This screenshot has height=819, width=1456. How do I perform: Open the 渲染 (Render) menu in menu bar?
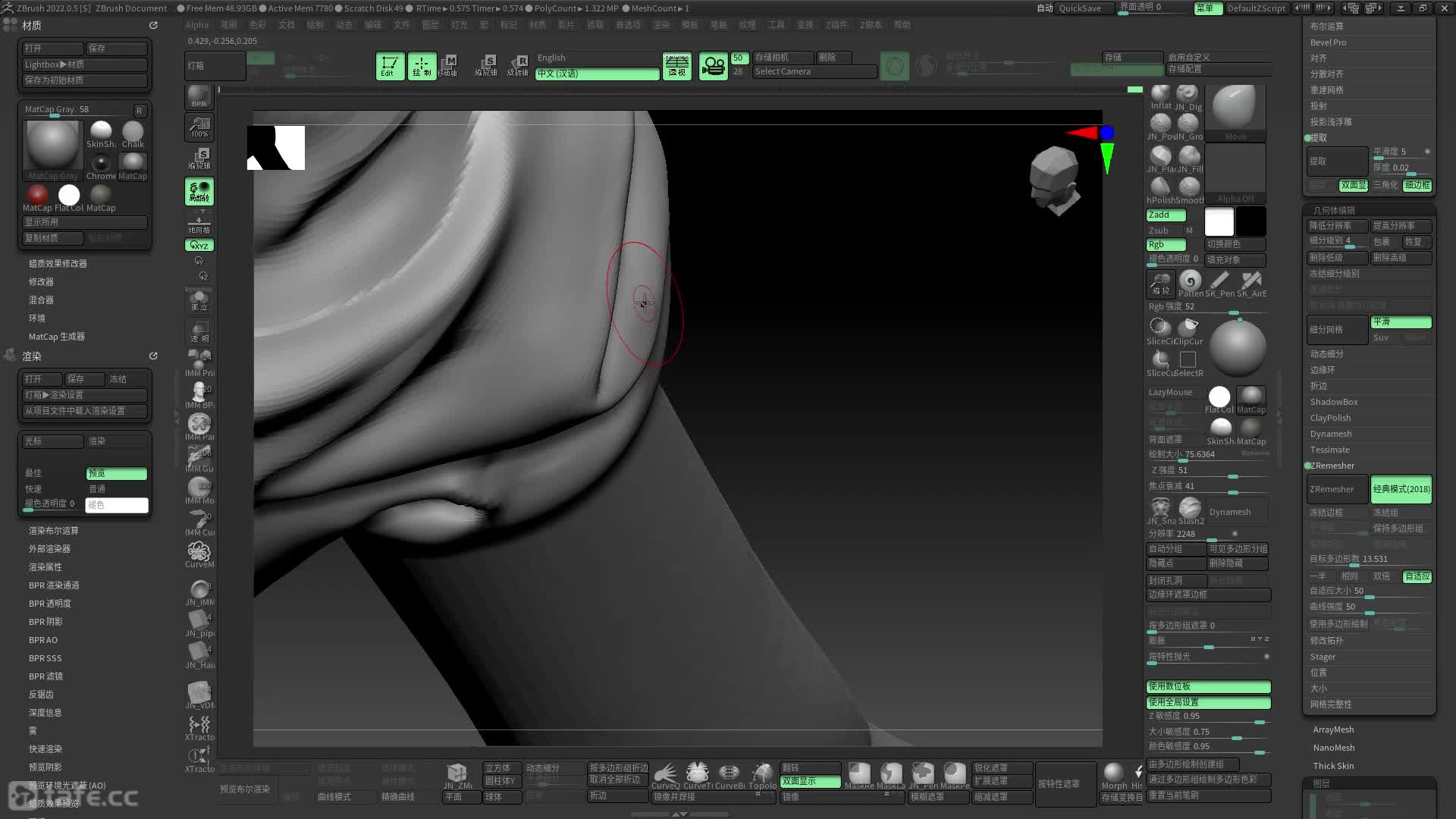pos(661,25)
